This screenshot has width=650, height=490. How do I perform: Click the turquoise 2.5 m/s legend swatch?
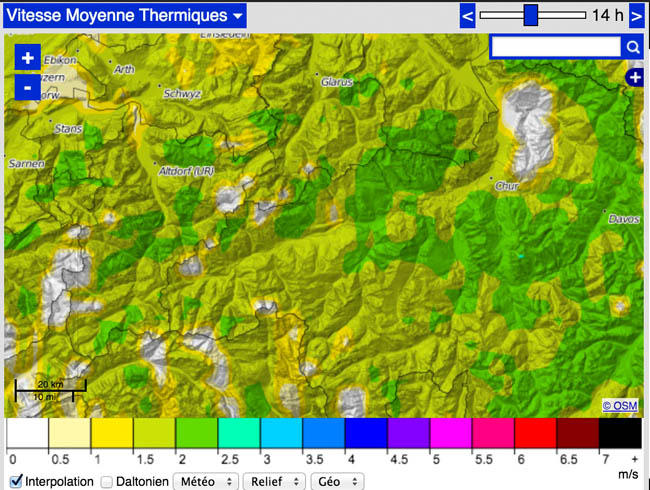[x=239, y=433]
